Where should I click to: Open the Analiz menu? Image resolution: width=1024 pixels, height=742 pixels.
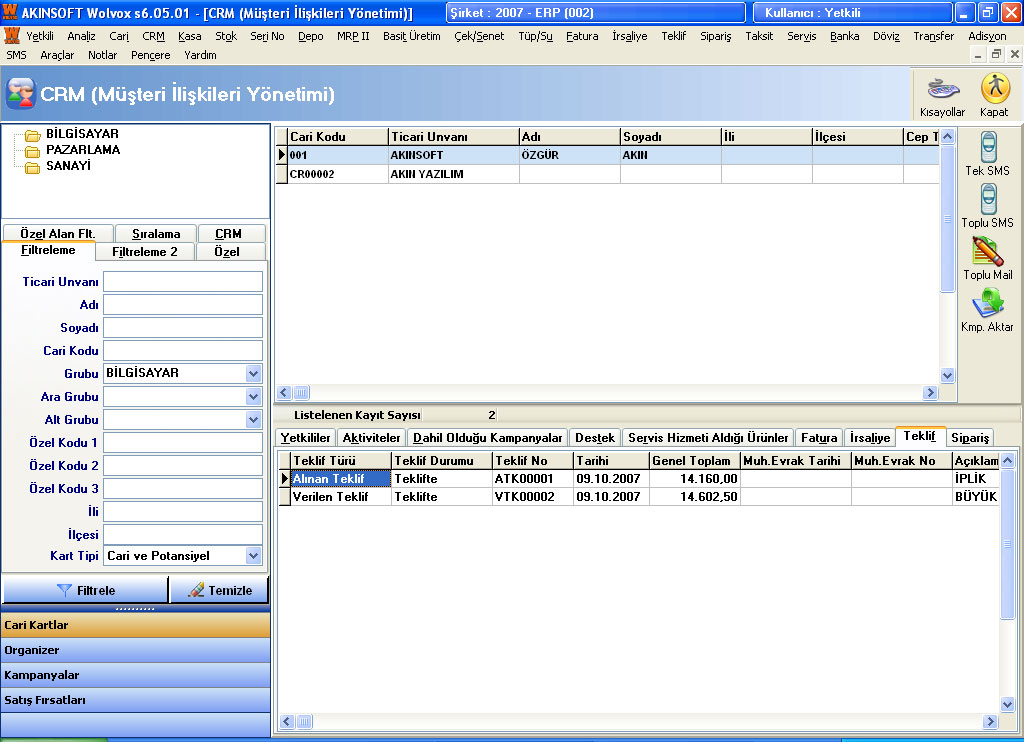[82, 36]
